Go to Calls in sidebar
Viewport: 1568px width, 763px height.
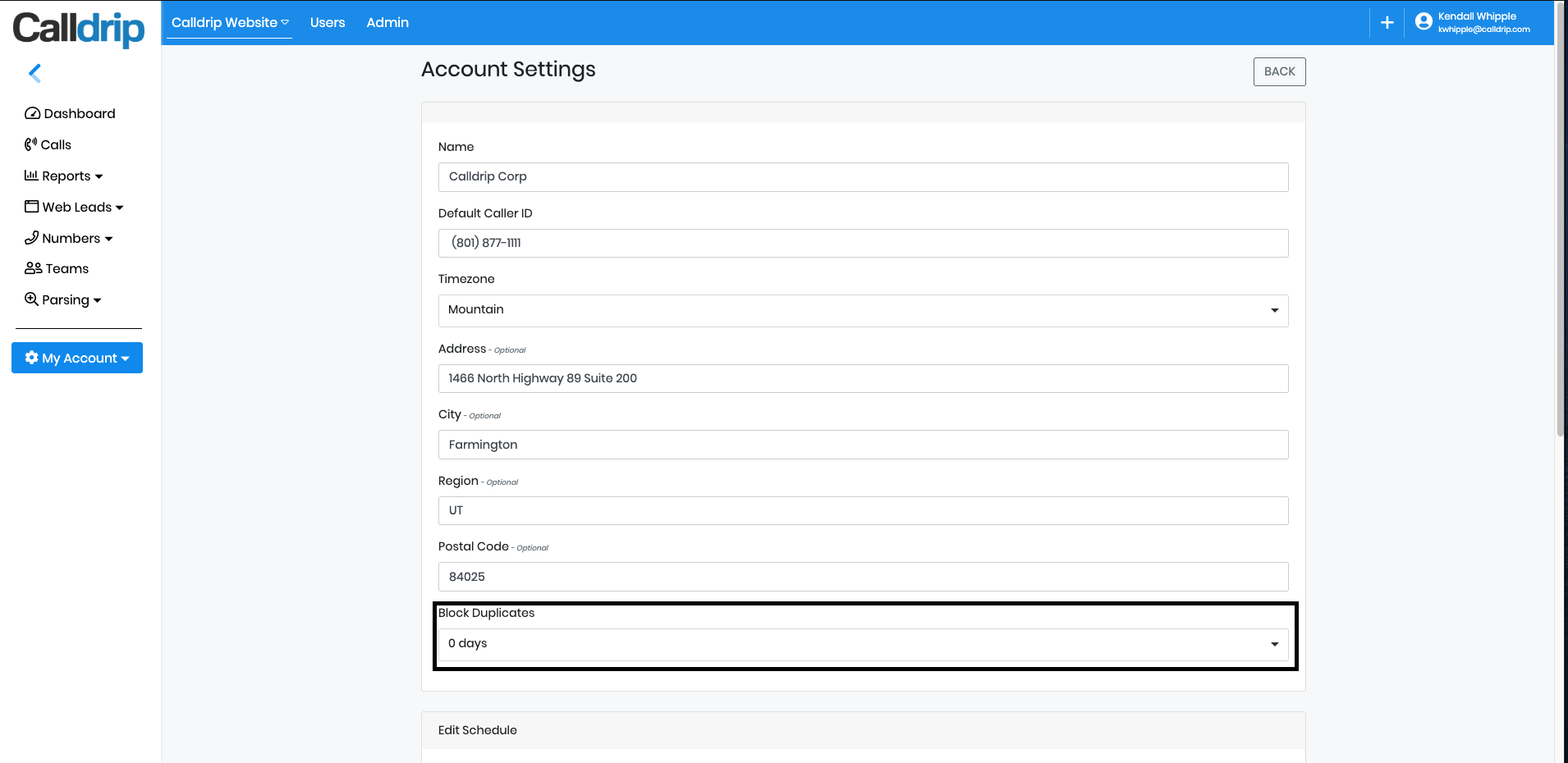[x=48, y=144]
